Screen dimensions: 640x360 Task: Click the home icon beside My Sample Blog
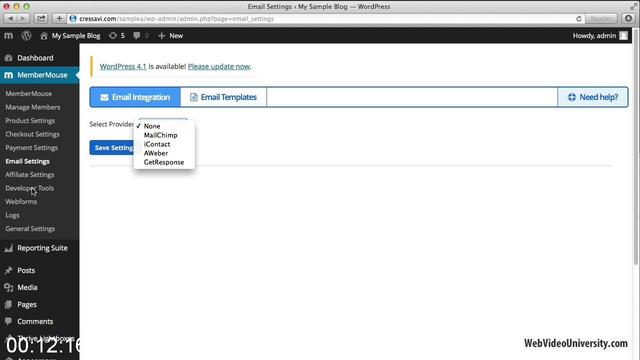tap(44, 36)
